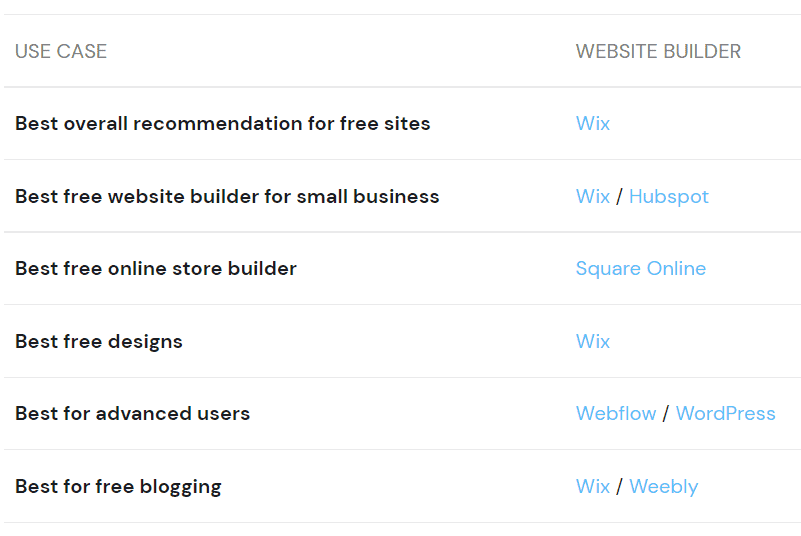
Task: Click Wix link in small business row
Action: pyautogui.click(x=592, y=197)
